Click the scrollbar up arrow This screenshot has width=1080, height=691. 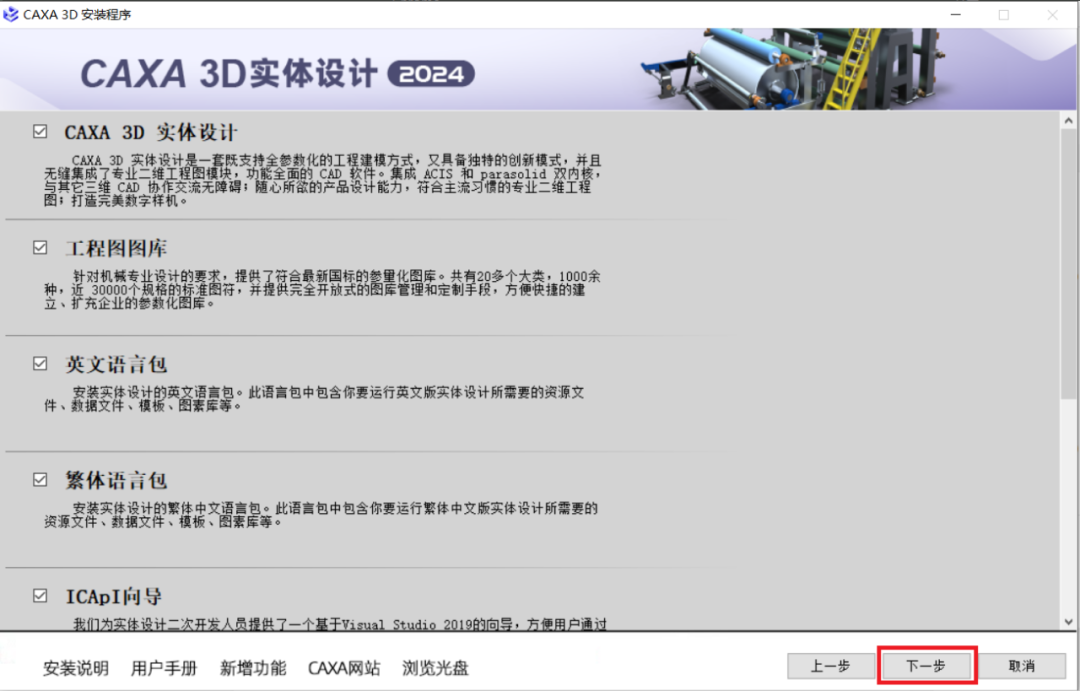pyautogui.click(x=1068, y=121)
